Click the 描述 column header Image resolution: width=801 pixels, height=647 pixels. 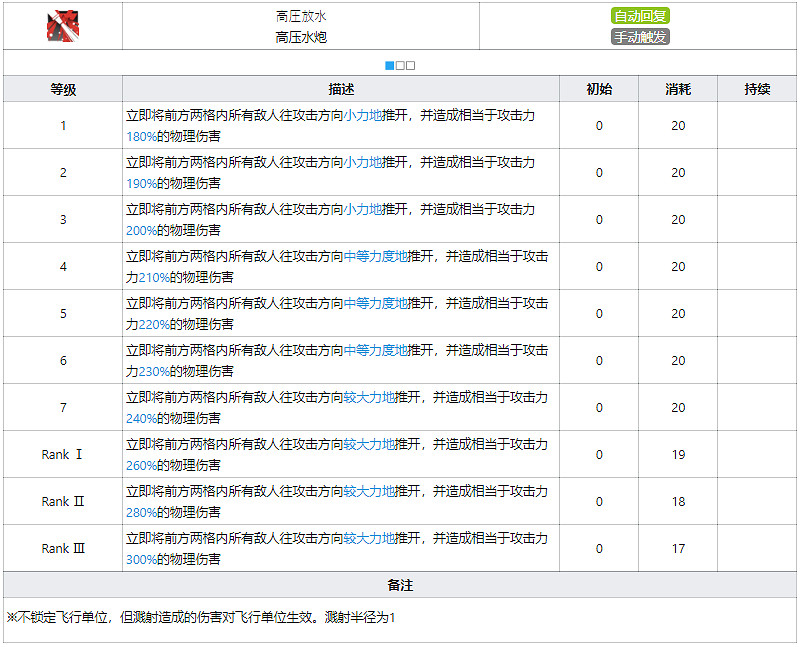click(341, 89)
